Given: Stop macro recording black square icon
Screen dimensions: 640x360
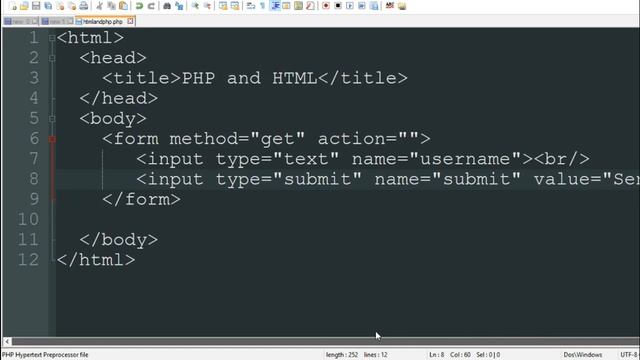Looking at the screenshot, I should point(338,6).
